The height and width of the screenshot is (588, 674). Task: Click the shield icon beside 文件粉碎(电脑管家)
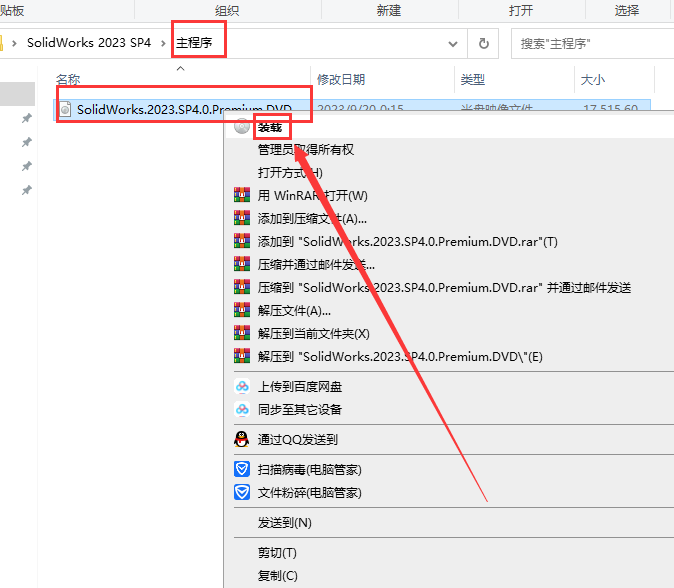point(242,492)
